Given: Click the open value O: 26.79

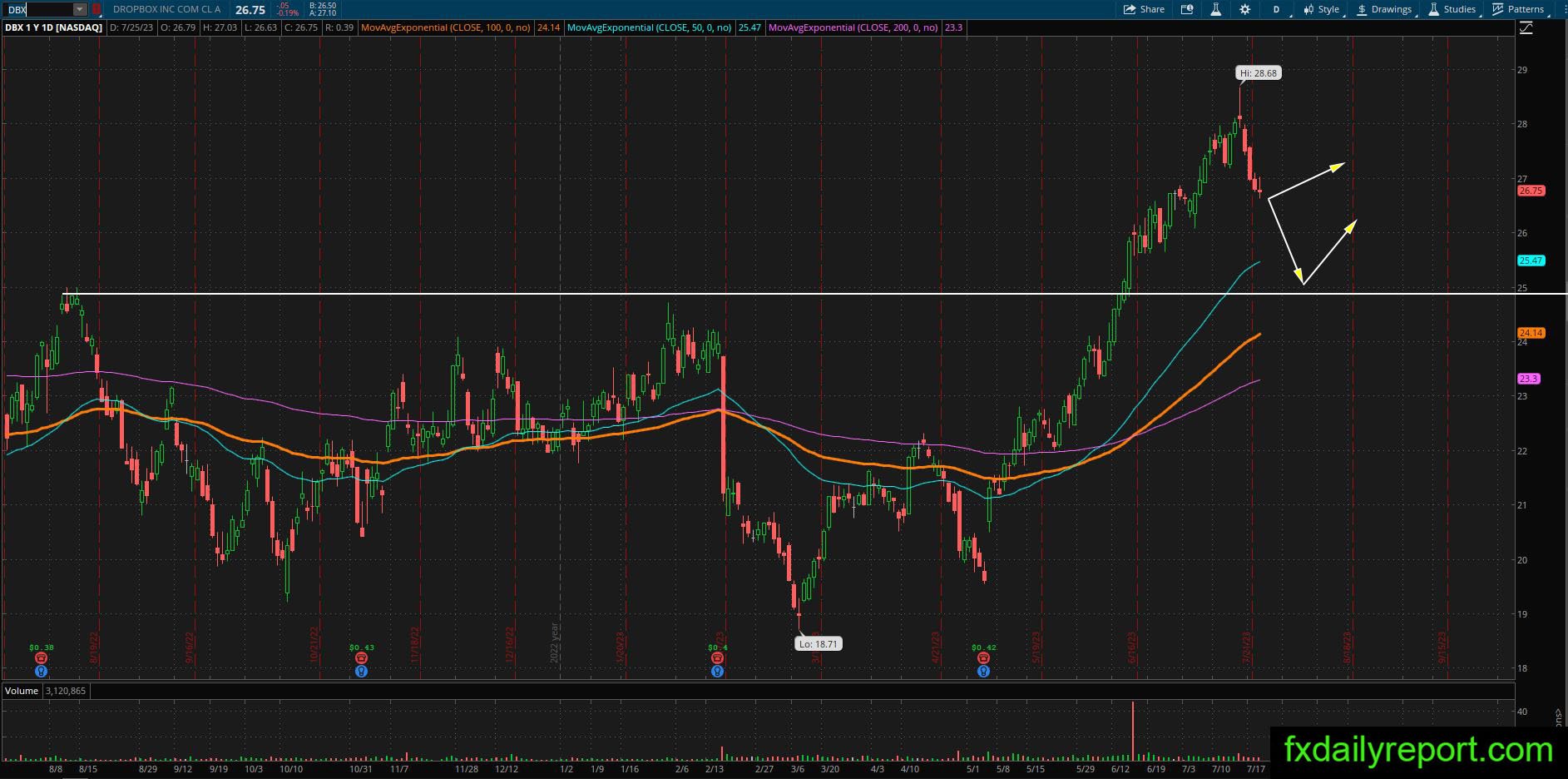Looking at the screenshot, I should (x=178, y=27).
